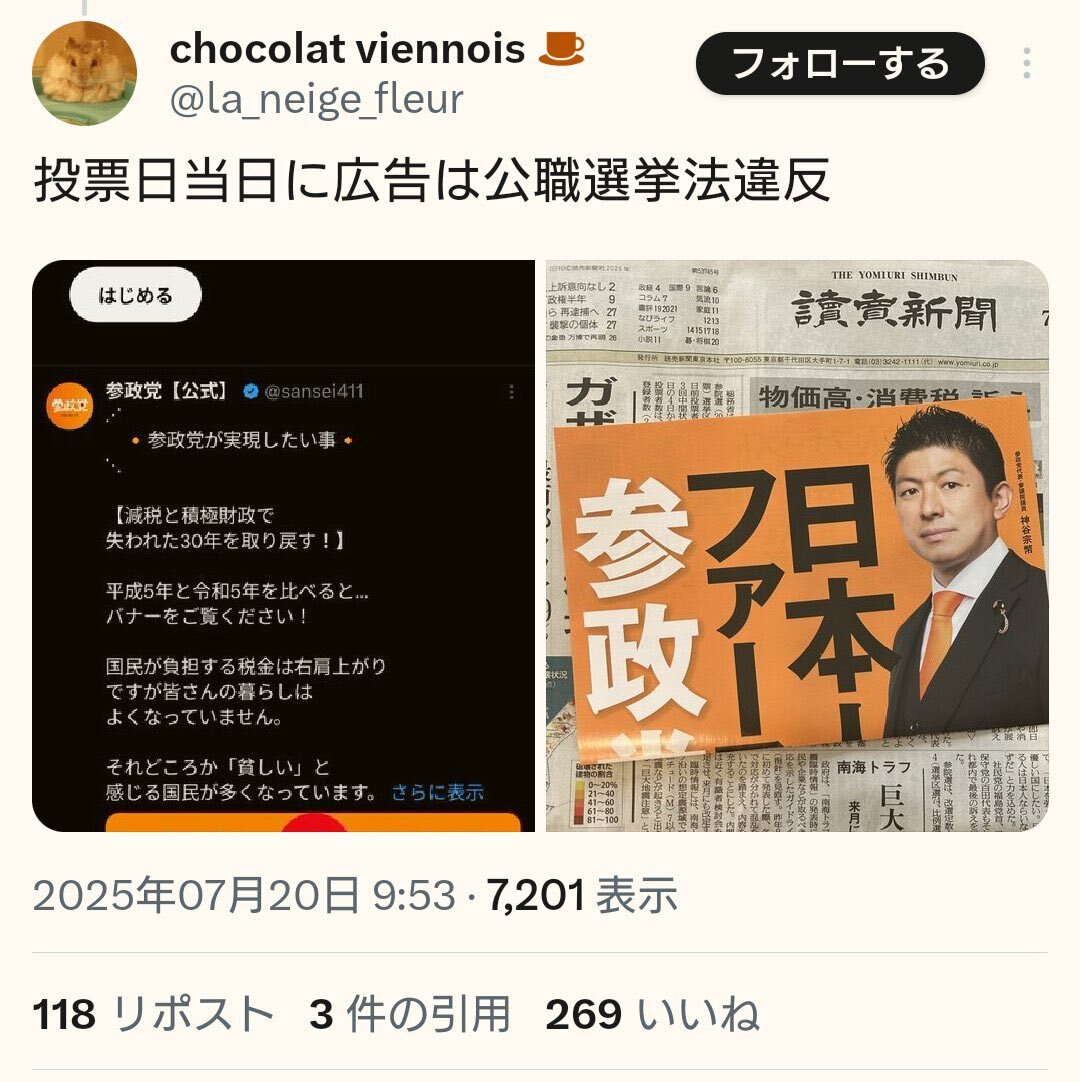Click the blue verified badge next to 参政党【公式】
1080x1082 pixels.
click(x=251, y=391)
